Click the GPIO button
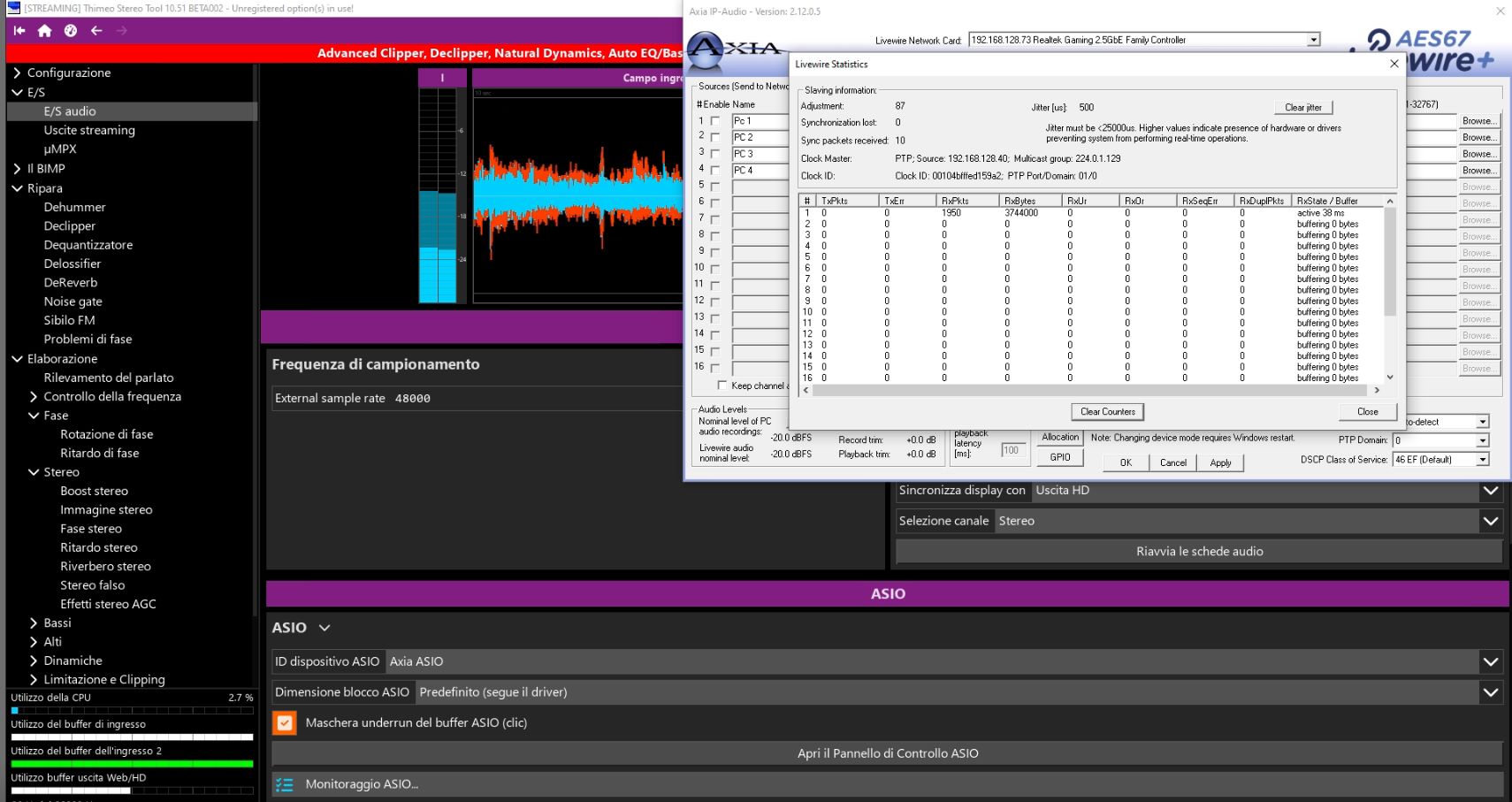This screenshot has width=1512, height=802. coord(1060,457)
